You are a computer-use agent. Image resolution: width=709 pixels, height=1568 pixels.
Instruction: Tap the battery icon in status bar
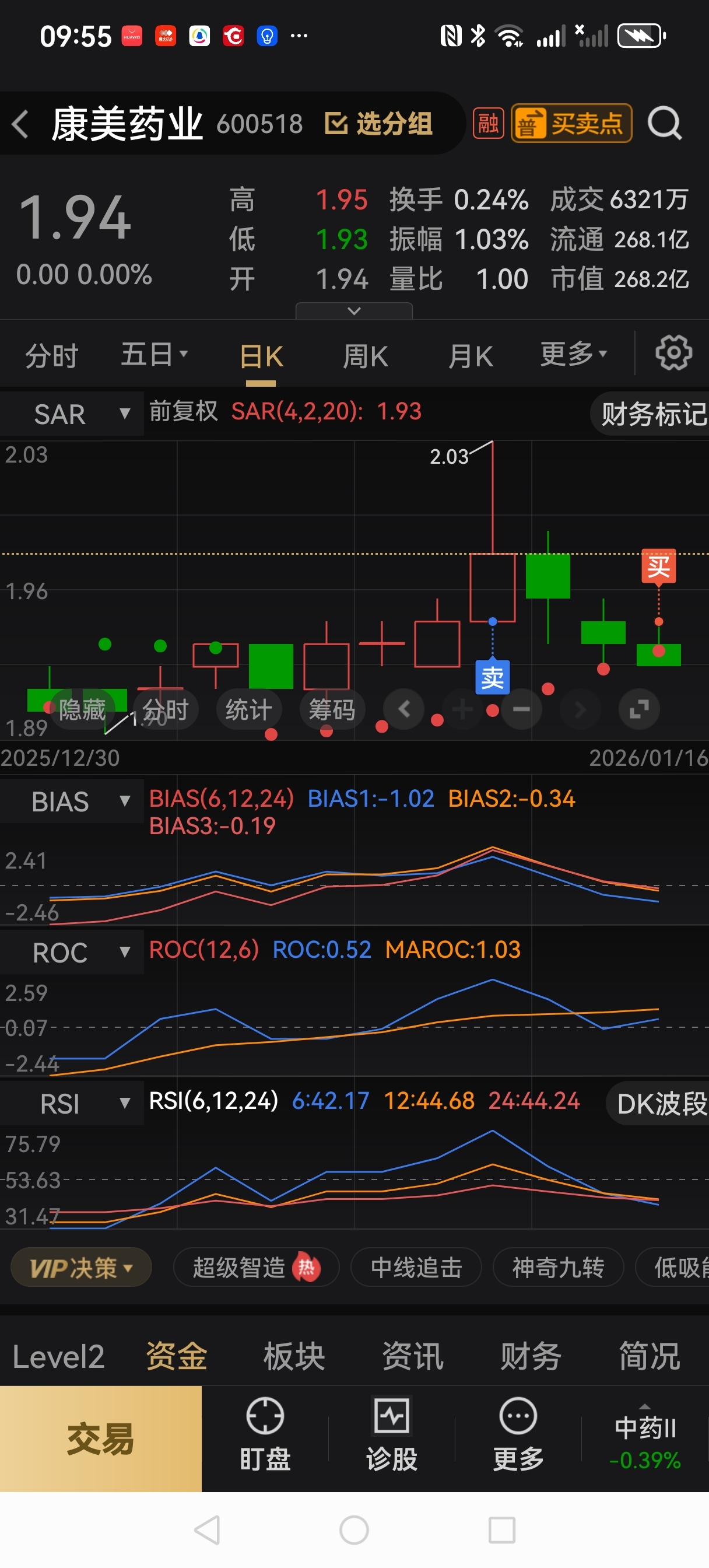641,36
